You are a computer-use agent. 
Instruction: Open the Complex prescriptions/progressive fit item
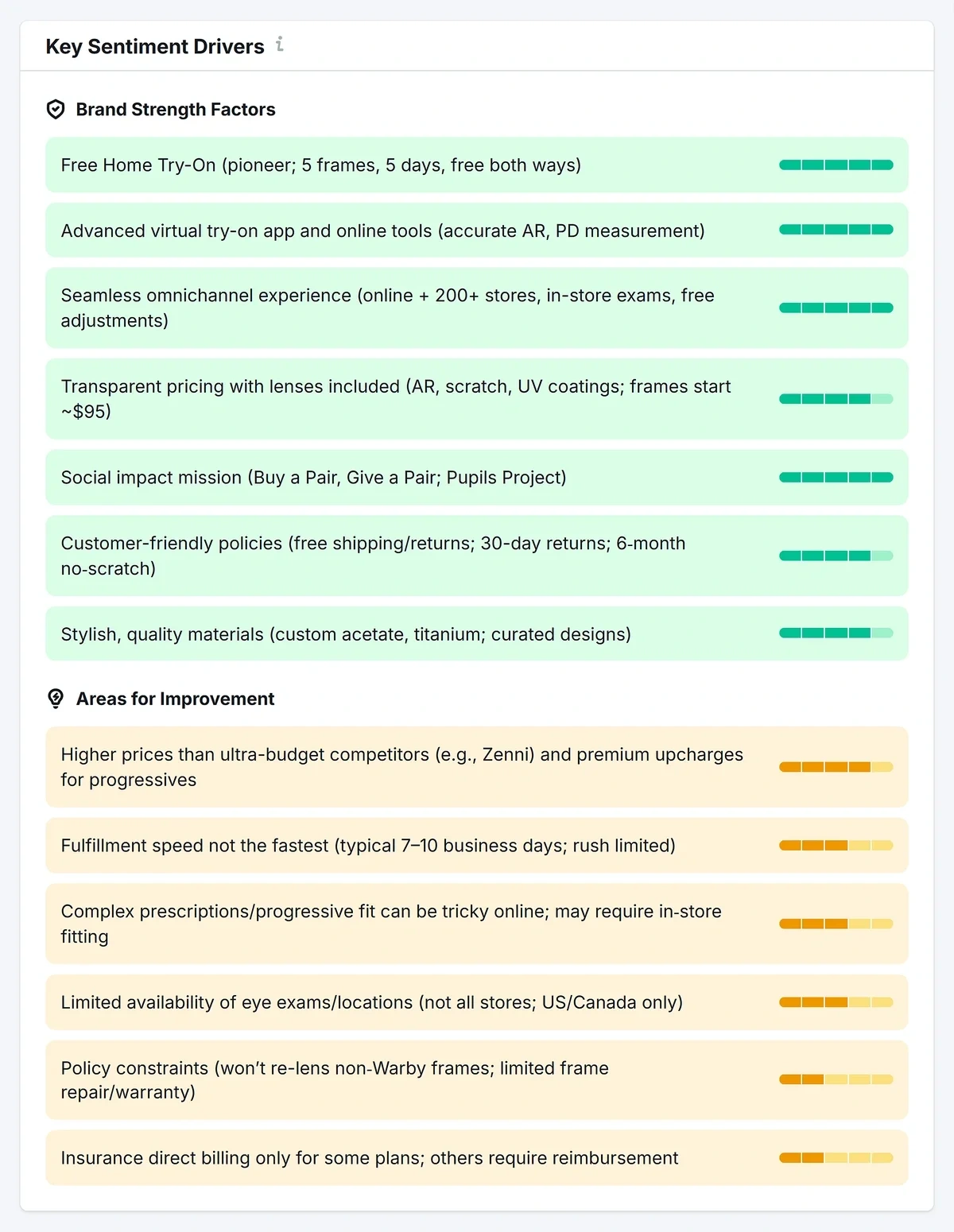[391, 924]
